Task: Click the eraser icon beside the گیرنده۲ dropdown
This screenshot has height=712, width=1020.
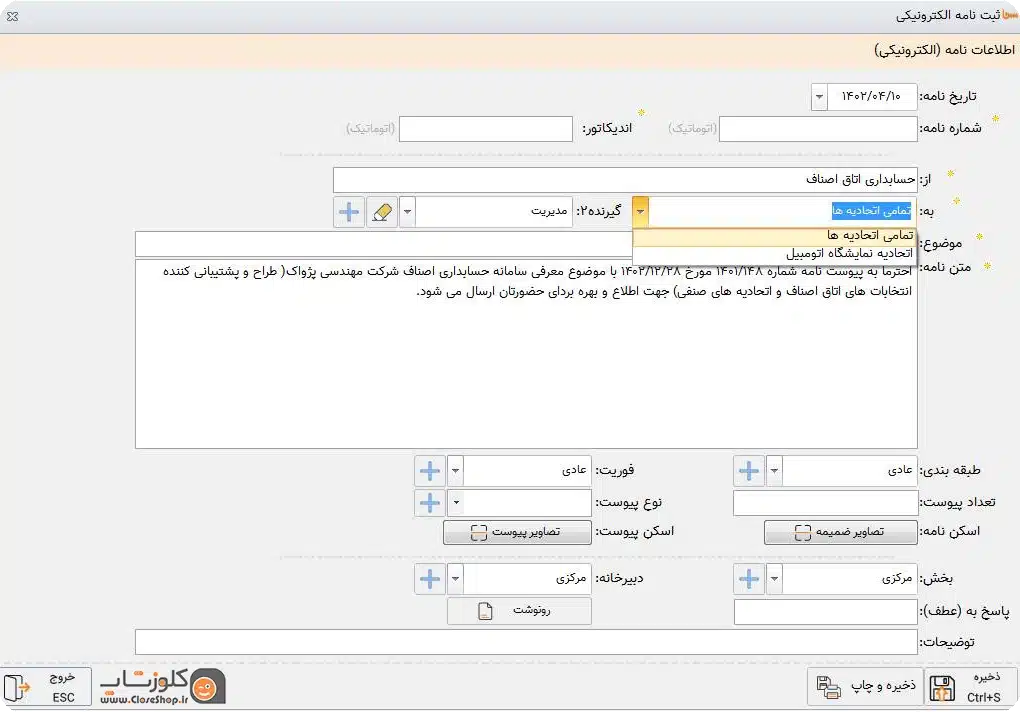Action: (382, 211)
